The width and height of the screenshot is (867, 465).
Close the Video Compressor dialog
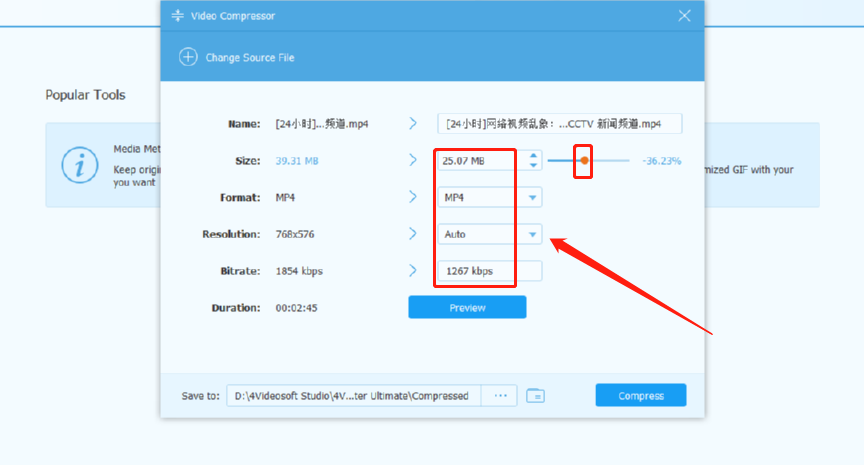(685, 15)
